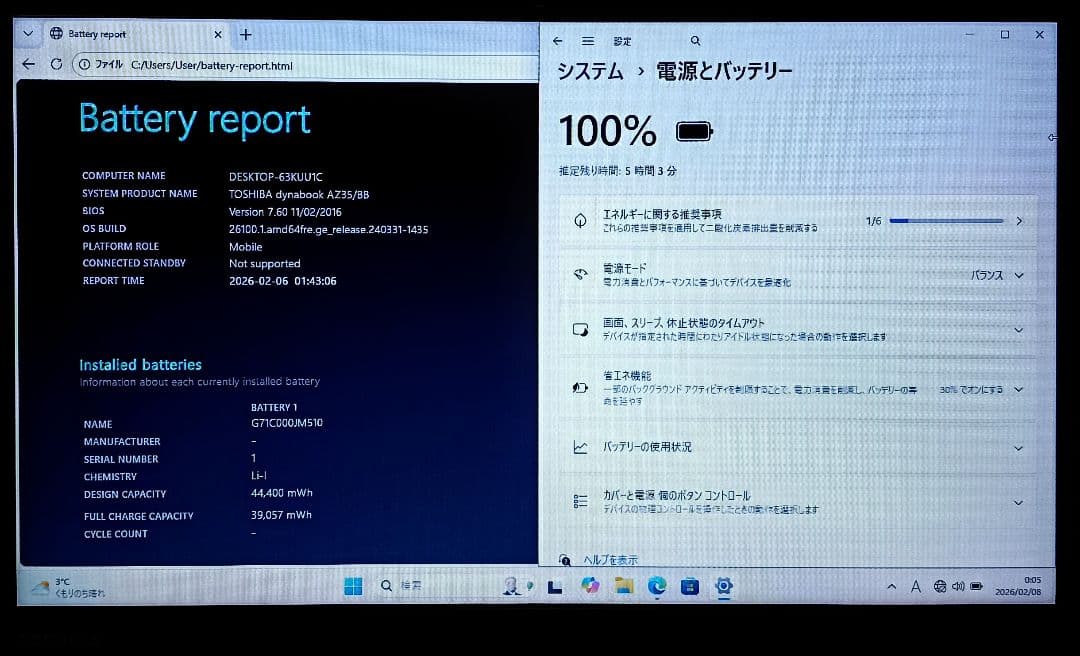Screen dimensions: 1080x656
Task: Click the ヘルプを表示 help link
Action: pyautogui.click(x=613, y=559)
